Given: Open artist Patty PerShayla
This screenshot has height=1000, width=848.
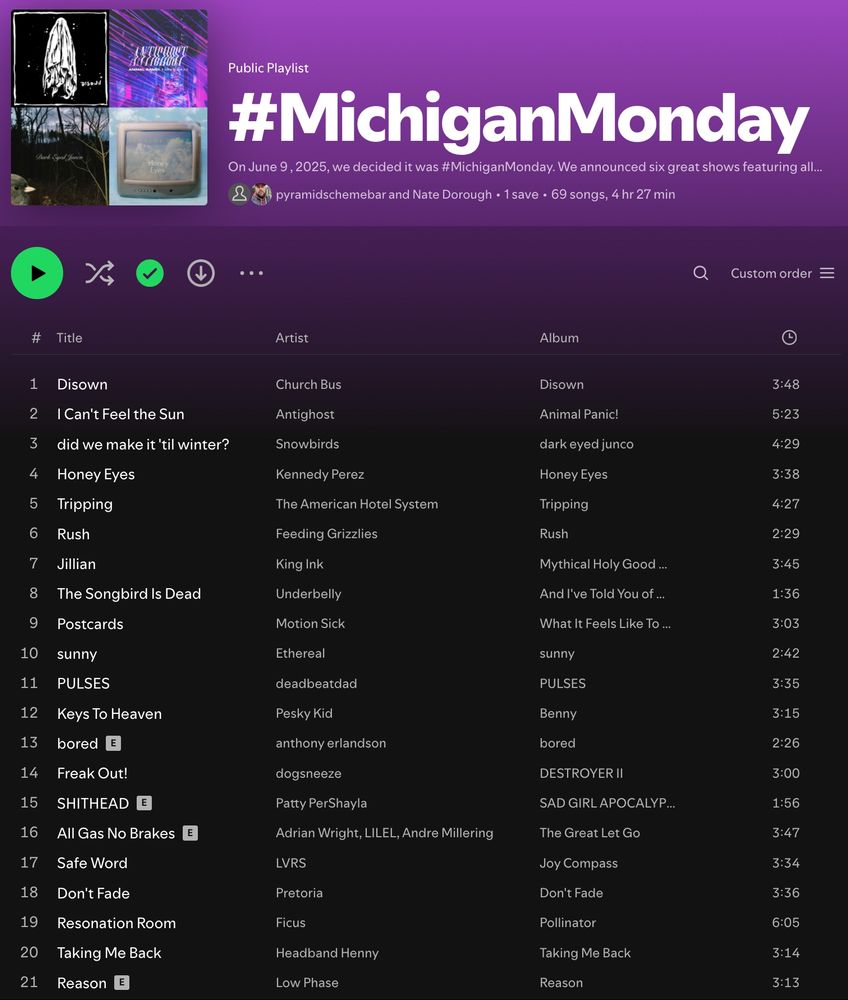Looking at the screenshot, I should point(321,804).
